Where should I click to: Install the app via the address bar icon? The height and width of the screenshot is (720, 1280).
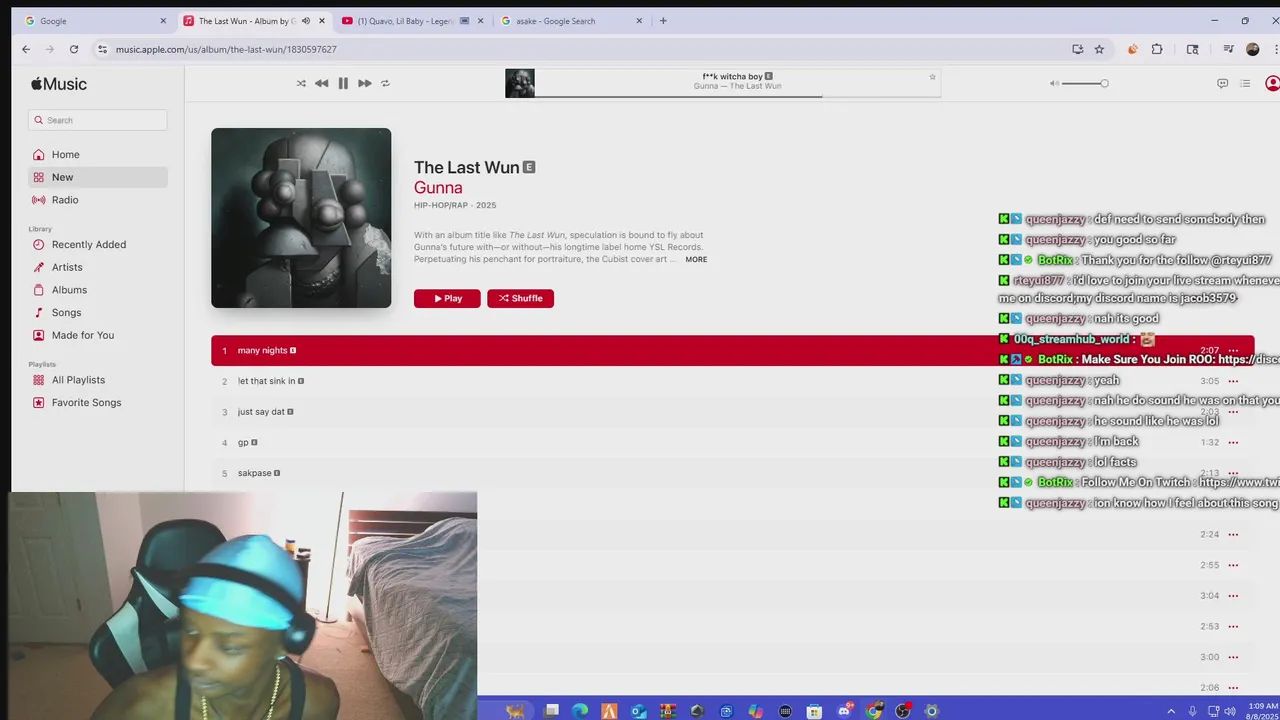coord(1077,49)
